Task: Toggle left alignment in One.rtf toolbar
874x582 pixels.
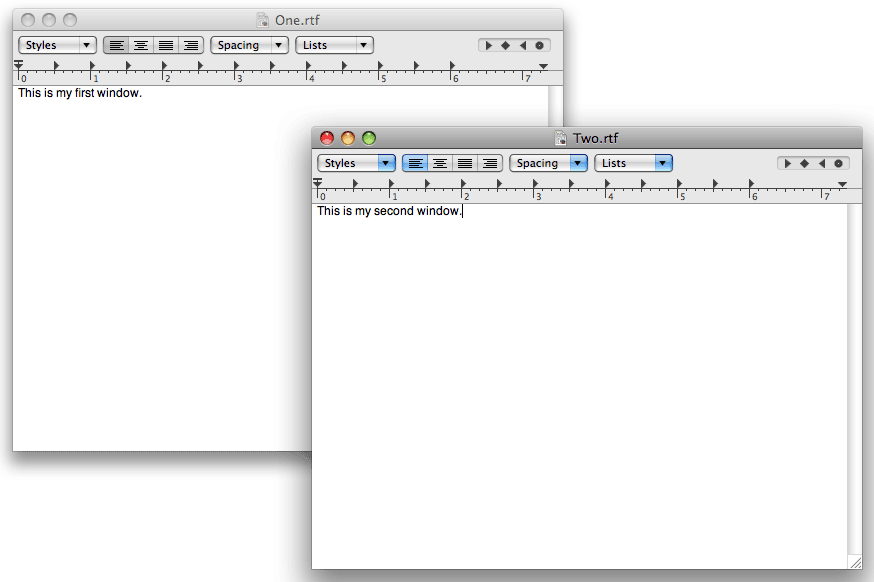Action: pos(116,45)
